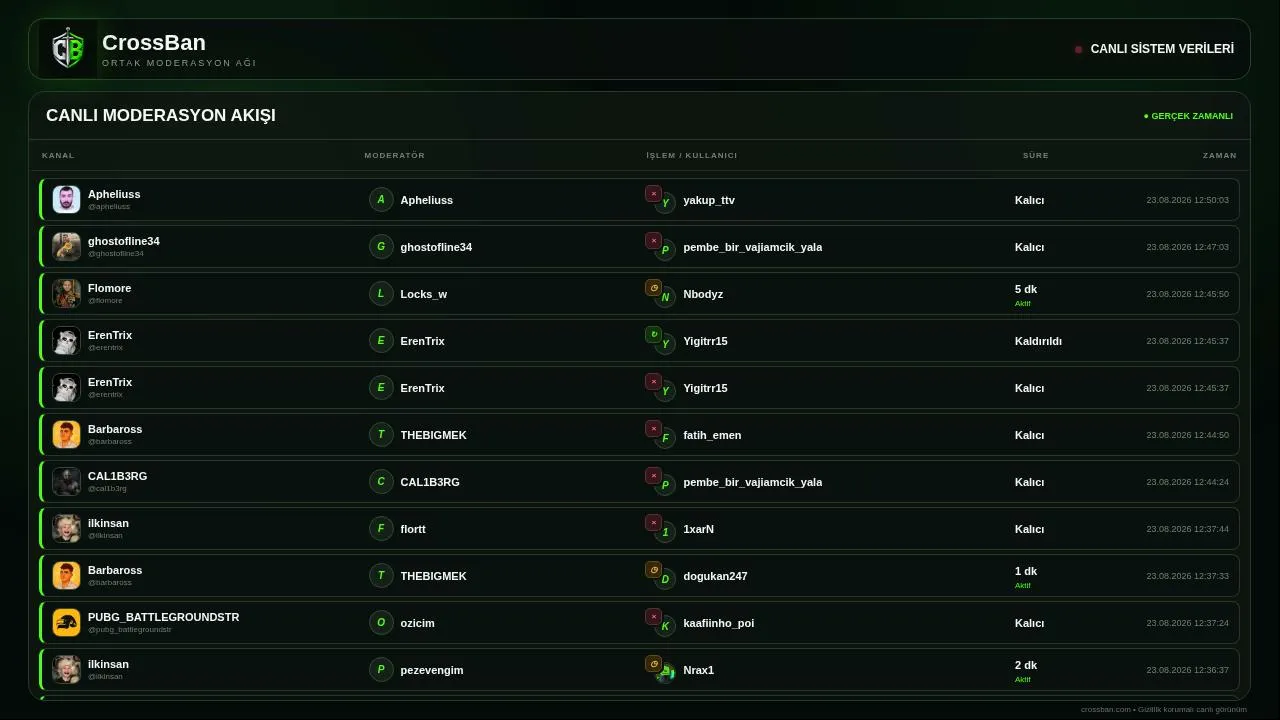Click the timeout icon beside dogukan247
This screenshot has width=1280, height=720.
[x=653, y=570]
